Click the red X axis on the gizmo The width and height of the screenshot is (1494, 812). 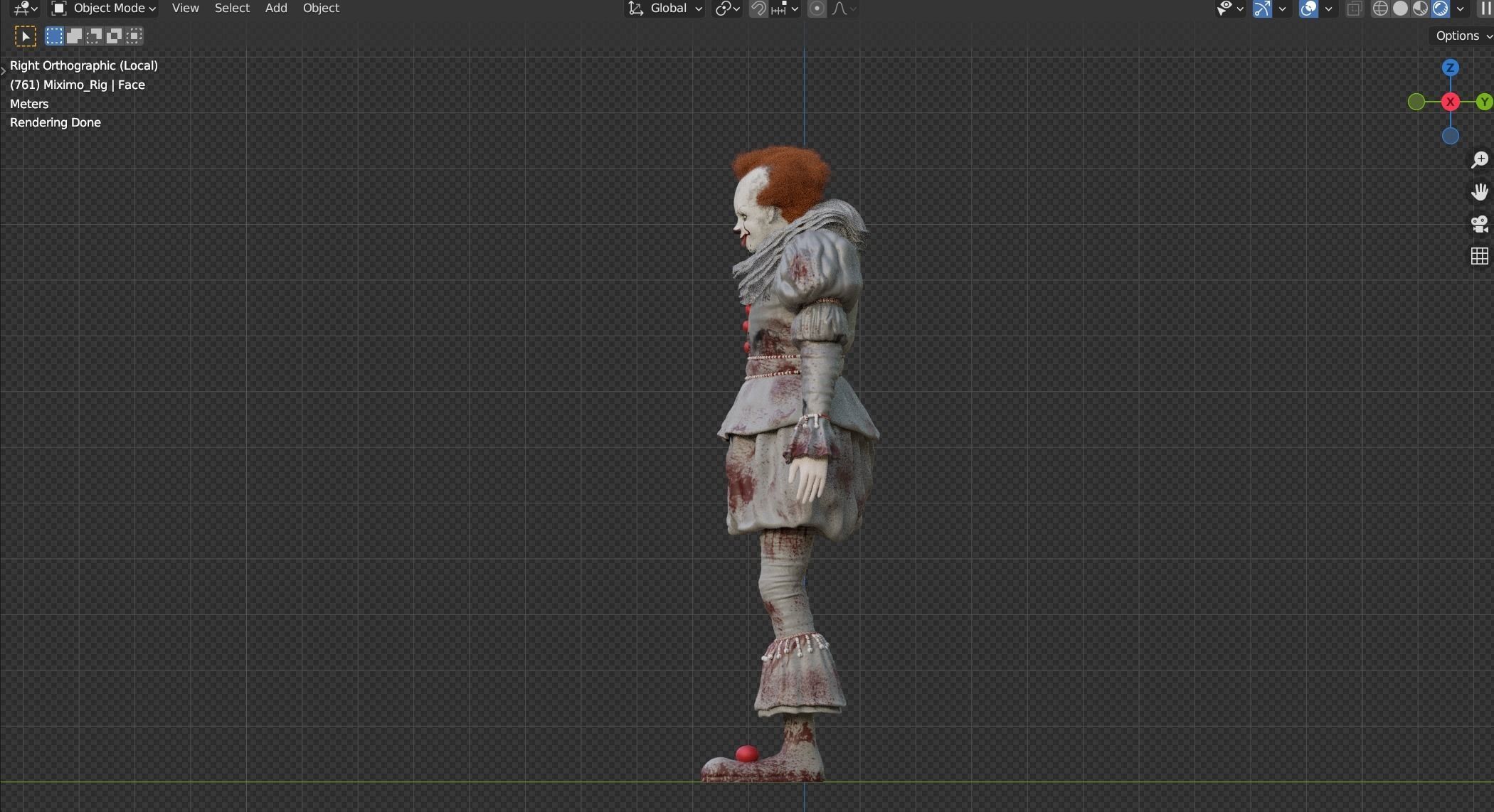[1450, 102]
